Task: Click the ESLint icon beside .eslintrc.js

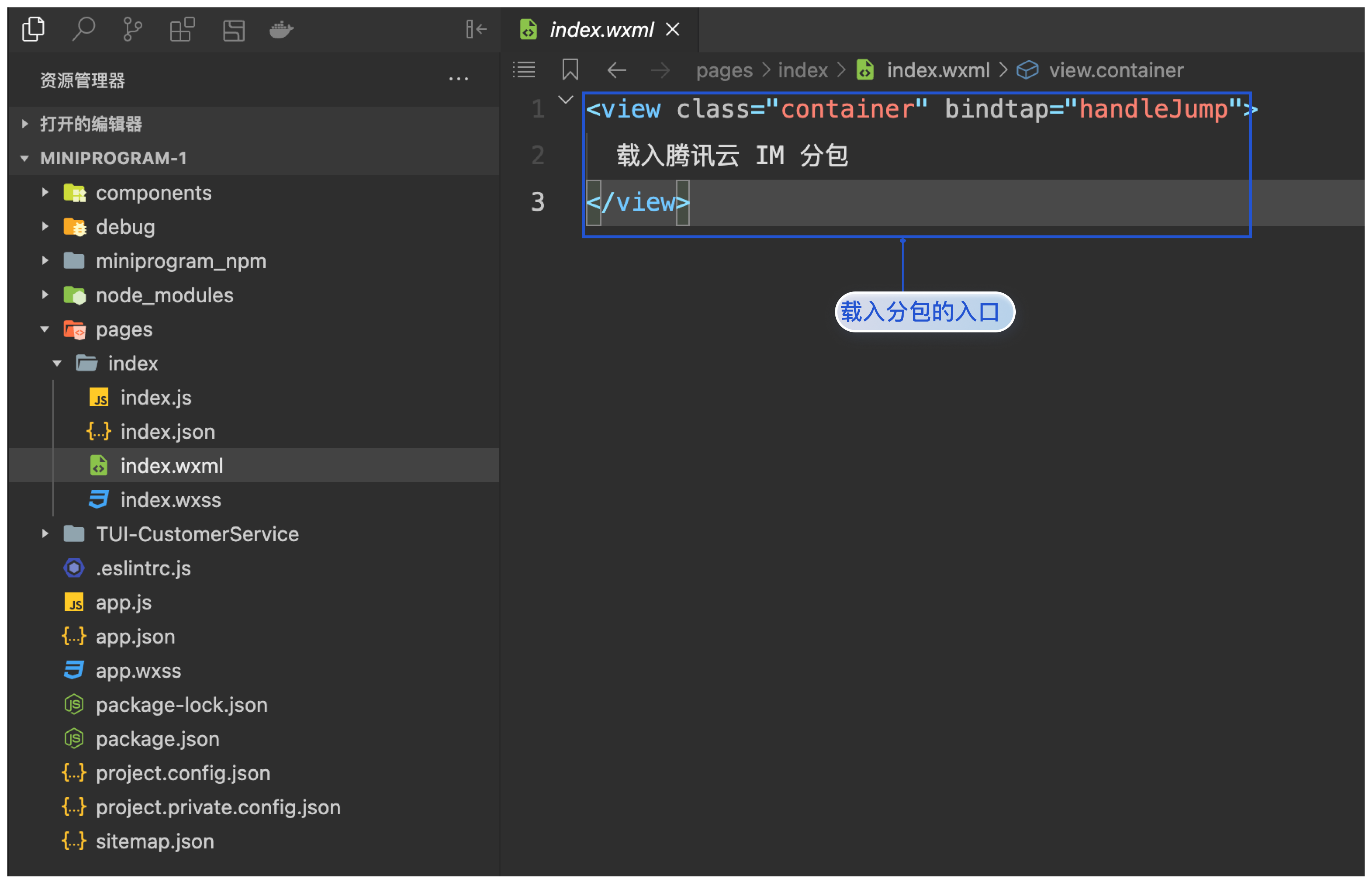Action: (74, 568)
